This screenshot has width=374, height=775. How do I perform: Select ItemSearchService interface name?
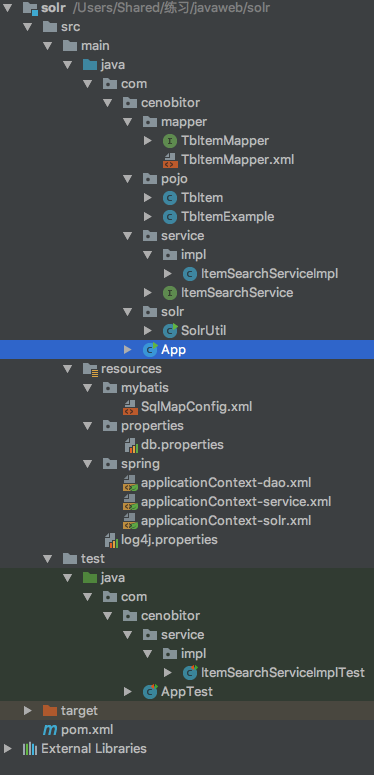click(x=237, y=293)
